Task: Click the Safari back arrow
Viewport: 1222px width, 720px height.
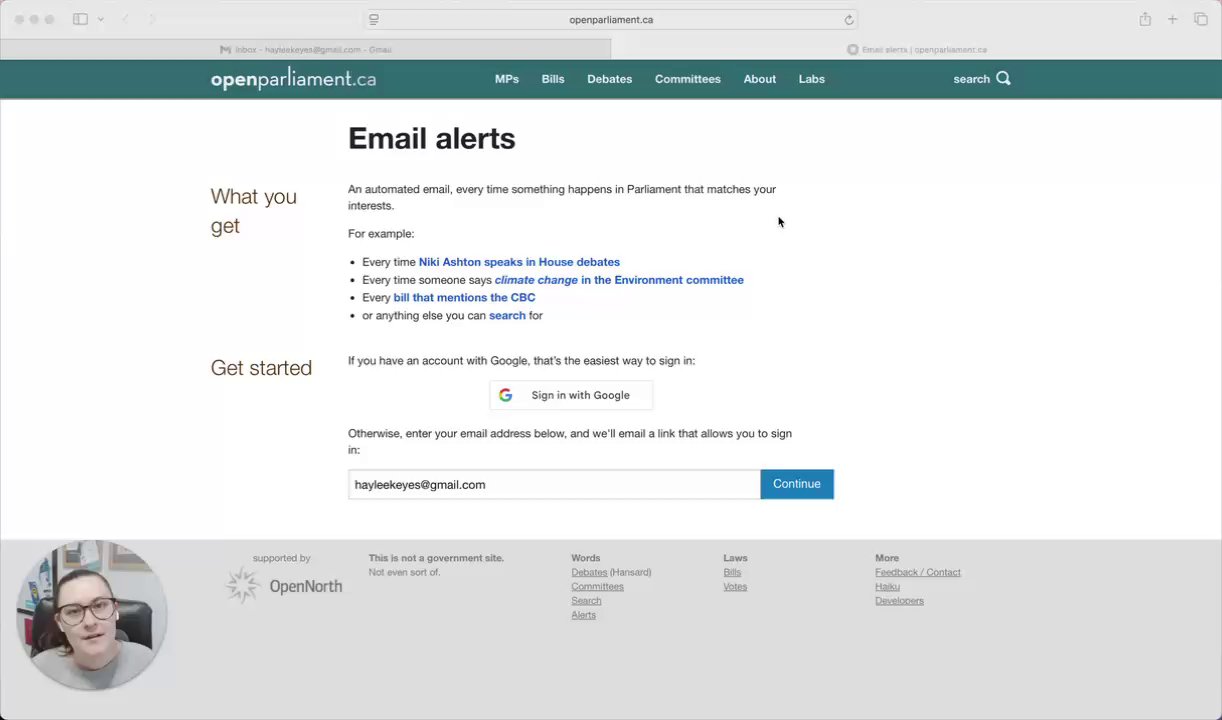Action: tap(126, 19)
